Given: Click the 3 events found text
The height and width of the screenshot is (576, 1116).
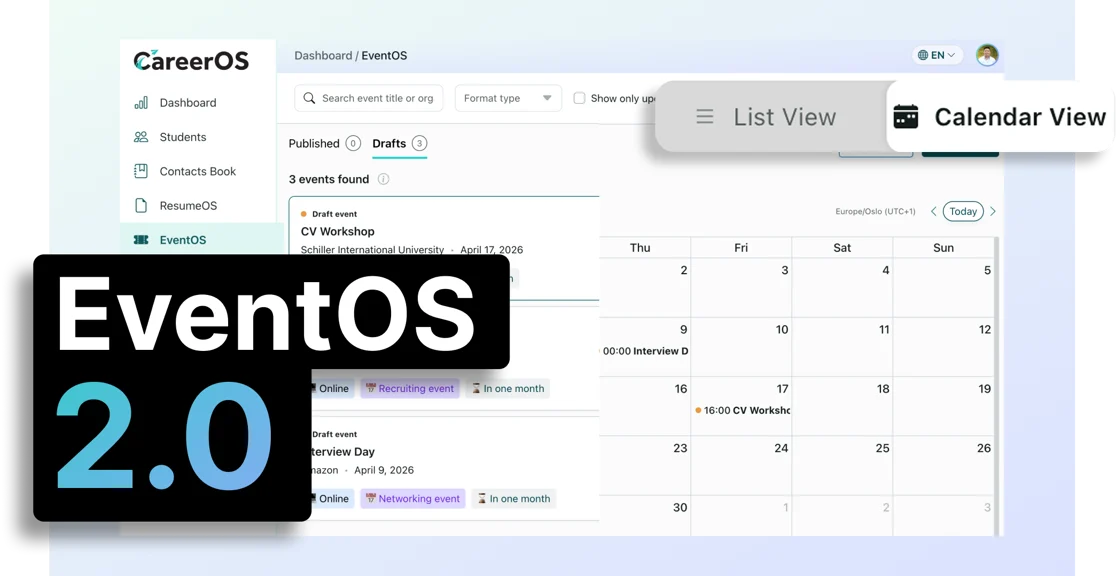Looking at the screenshot, I should point(329,179).
